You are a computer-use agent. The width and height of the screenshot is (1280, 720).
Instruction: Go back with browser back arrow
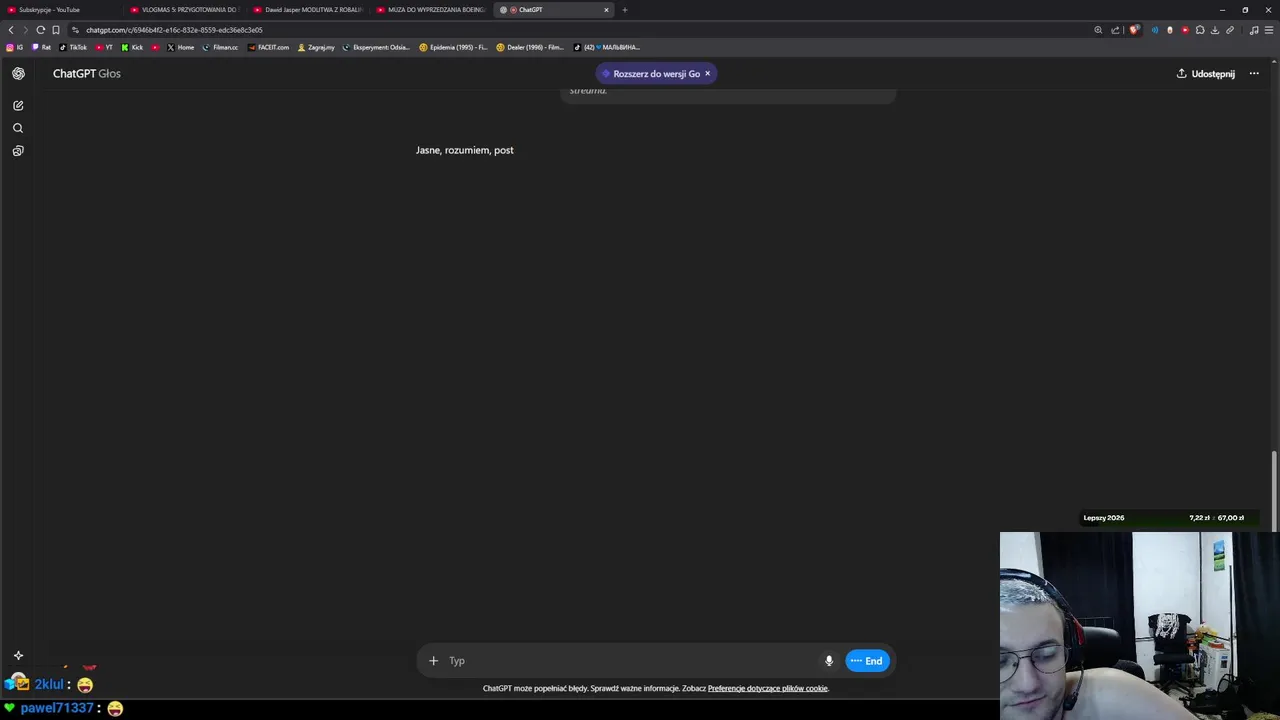click(11, 30)
